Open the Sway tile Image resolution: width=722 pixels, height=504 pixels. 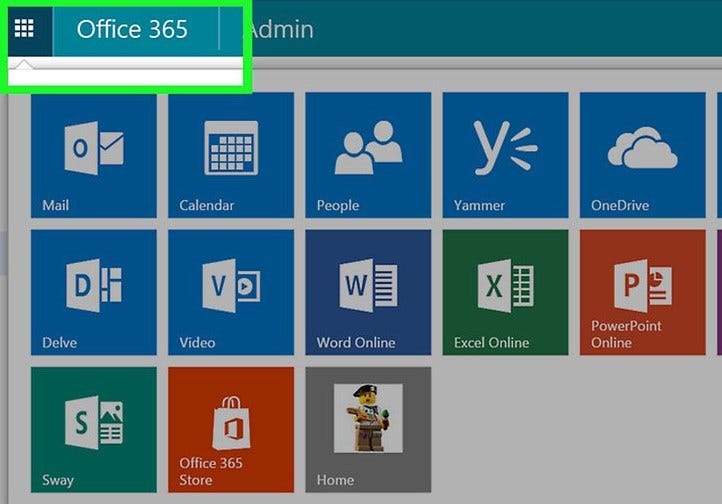[x=94, y=429]
